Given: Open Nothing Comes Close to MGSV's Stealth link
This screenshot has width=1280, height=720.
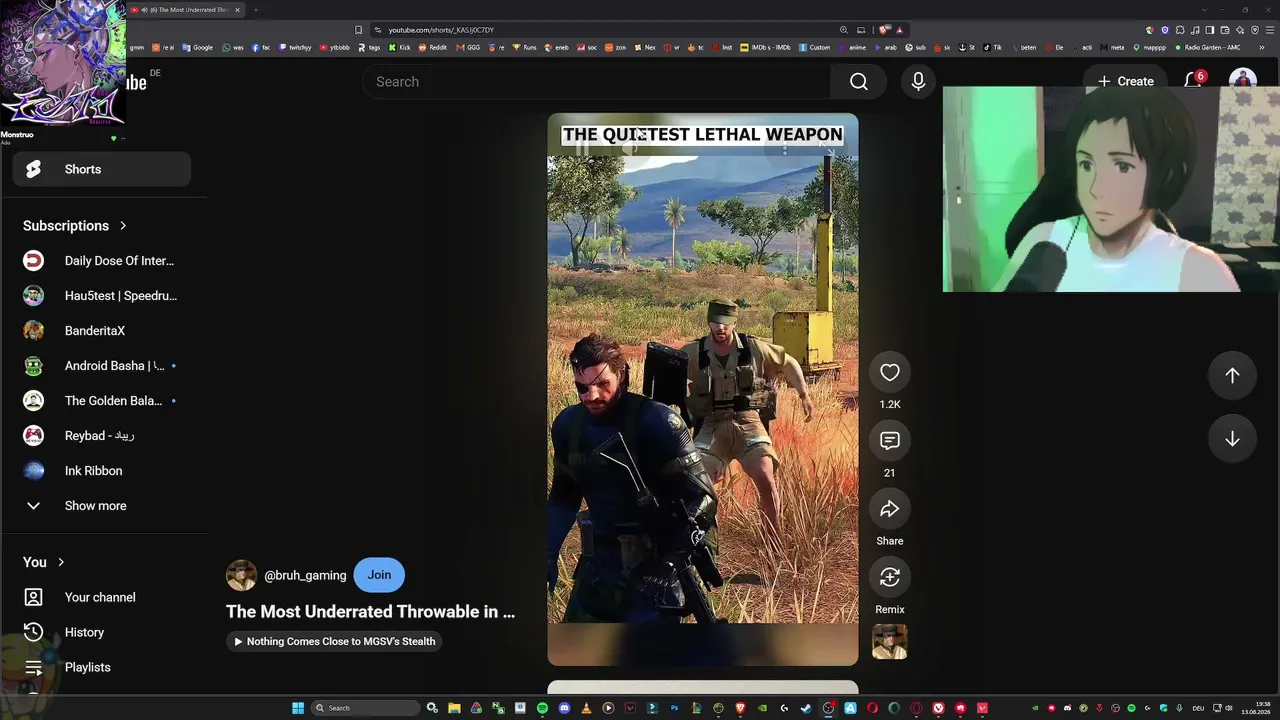Looking at the screenshot, I should coord(334,641).
